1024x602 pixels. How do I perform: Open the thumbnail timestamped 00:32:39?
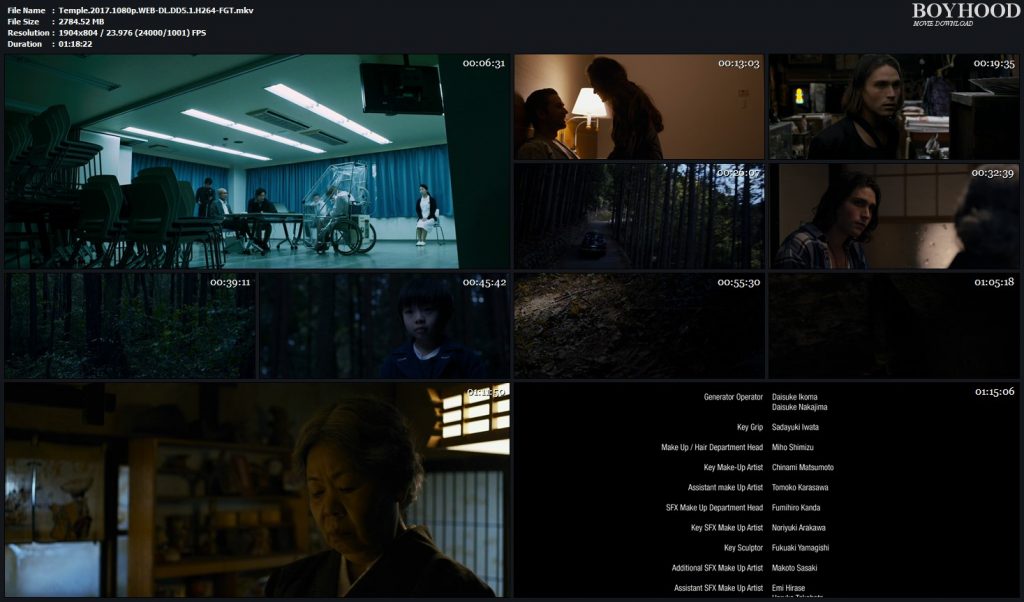(x=893, y=216)
